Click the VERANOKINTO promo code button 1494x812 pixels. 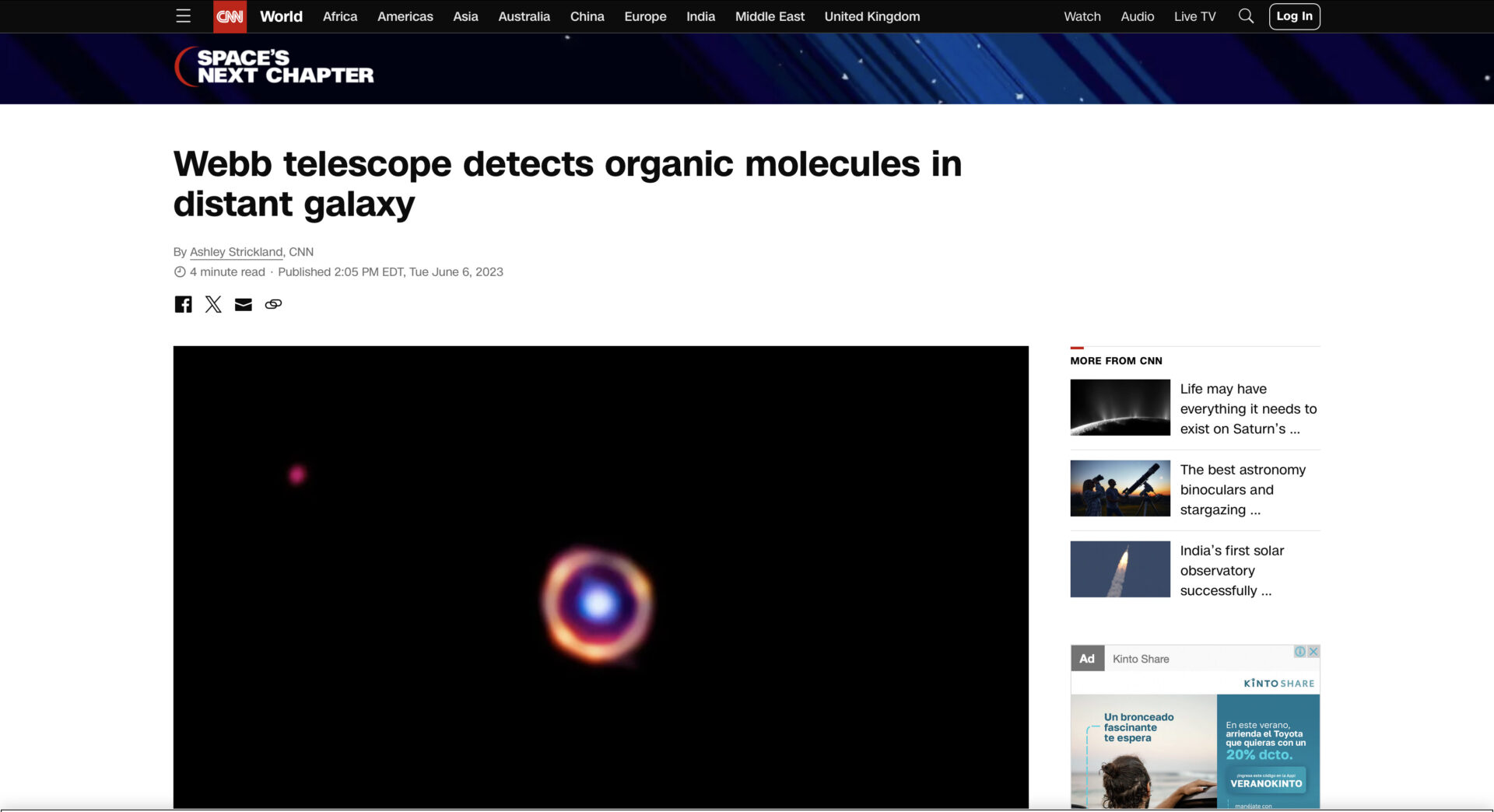[x=1266, y=781]
